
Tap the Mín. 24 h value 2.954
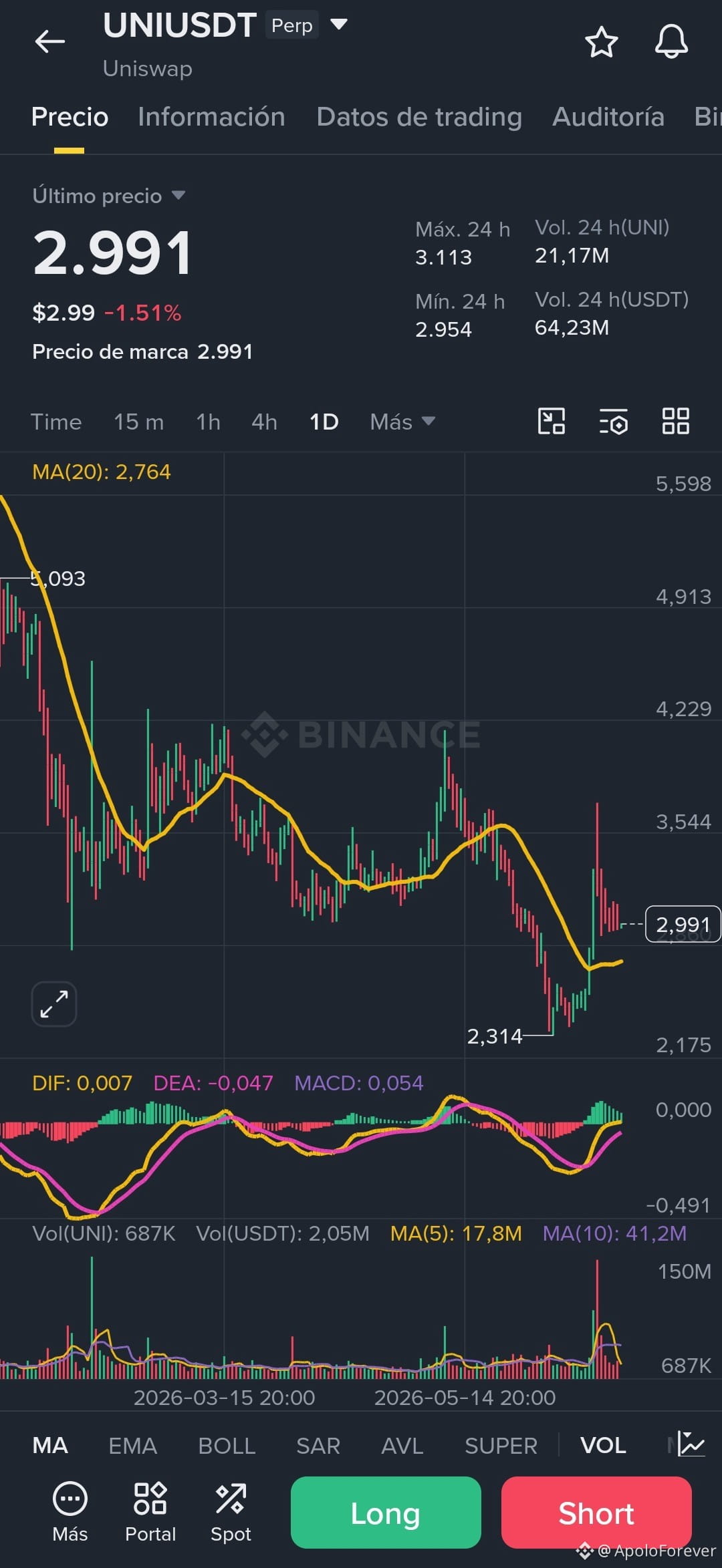pyautogui.click(x=443, y=329)
